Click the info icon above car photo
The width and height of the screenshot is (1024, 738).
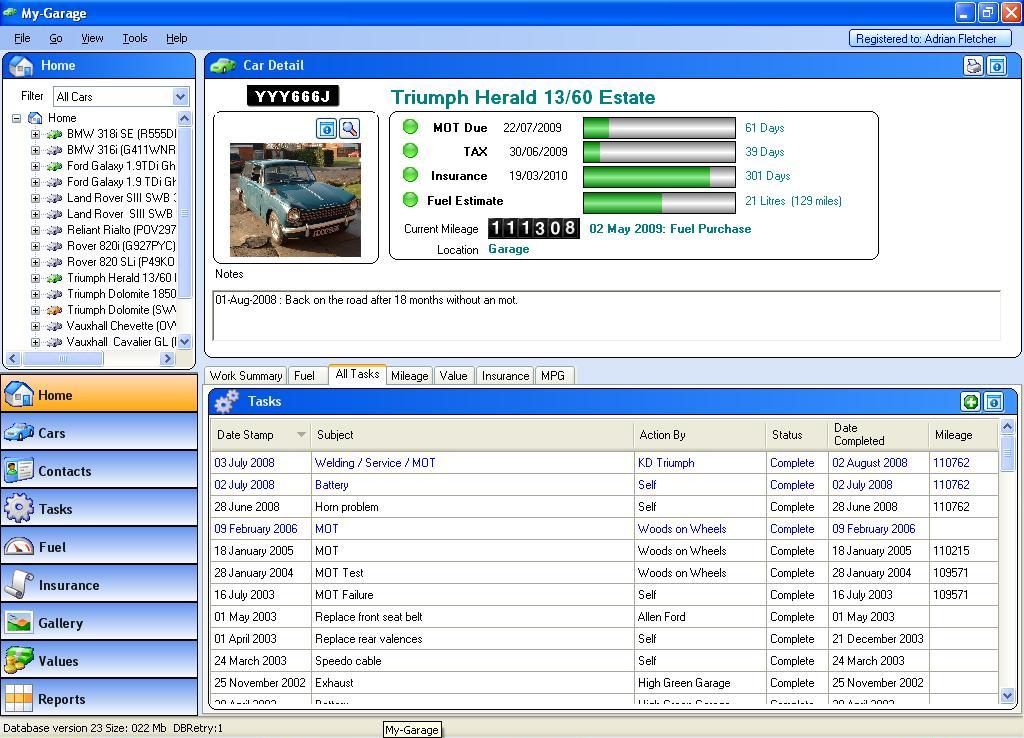pos(326,128)
